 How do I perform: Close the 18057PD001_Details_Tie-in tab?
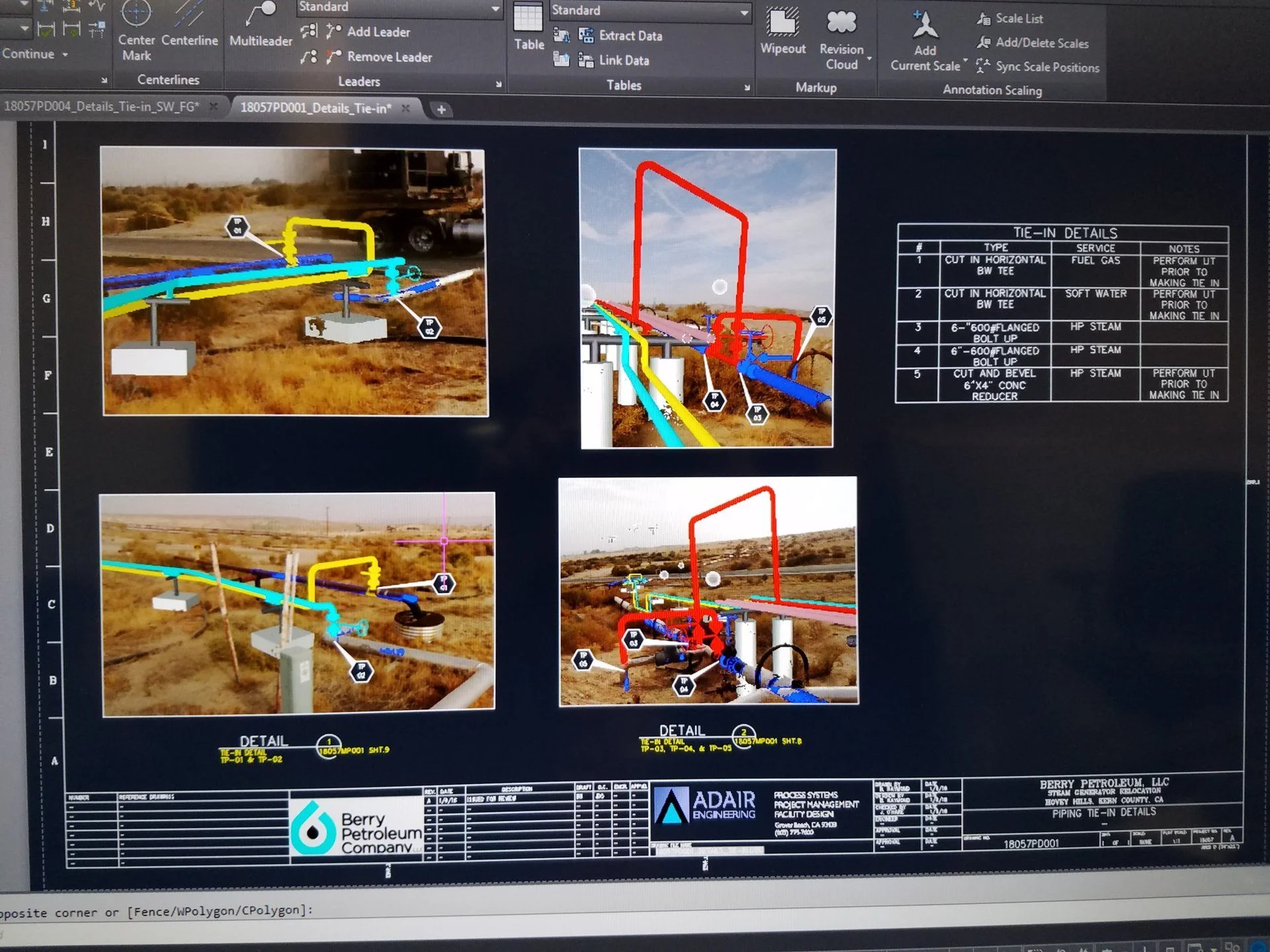[406, 108]
